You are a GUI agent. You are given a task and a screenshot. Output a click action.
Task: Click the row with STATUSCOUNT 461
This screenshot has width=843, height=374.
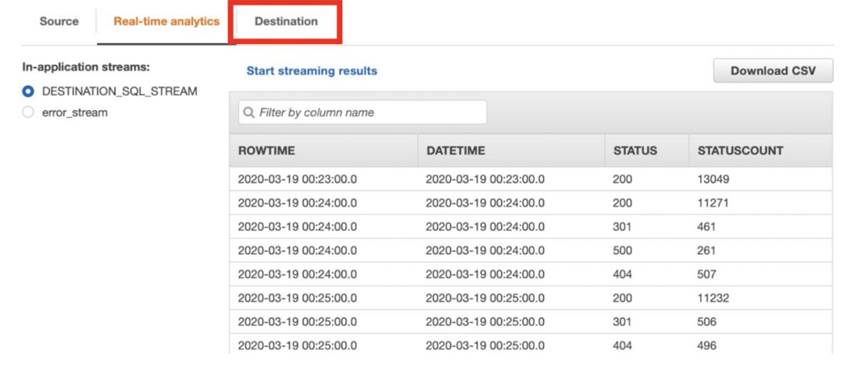(531, 227)
